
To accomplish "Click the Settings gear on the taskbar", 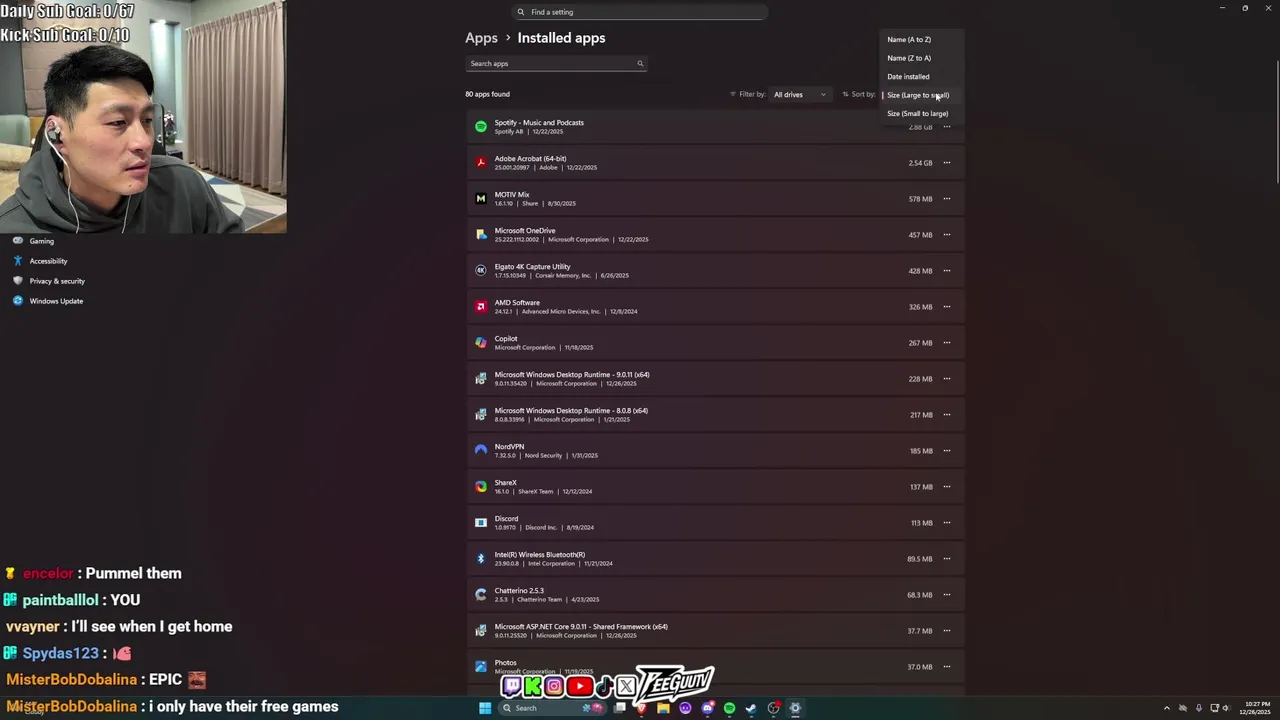I will pos(795,708).
